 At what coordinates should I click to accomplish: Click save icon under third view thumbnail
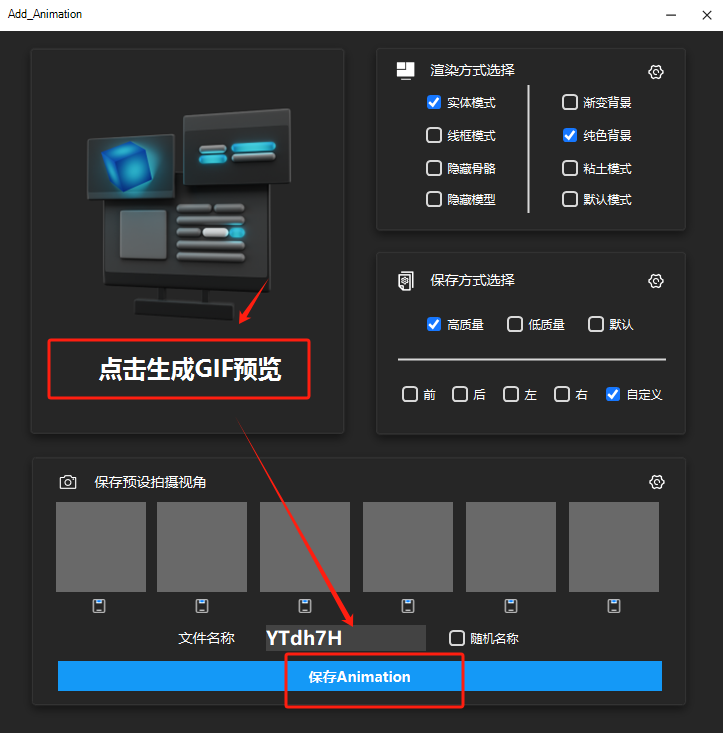coord(305,606)
